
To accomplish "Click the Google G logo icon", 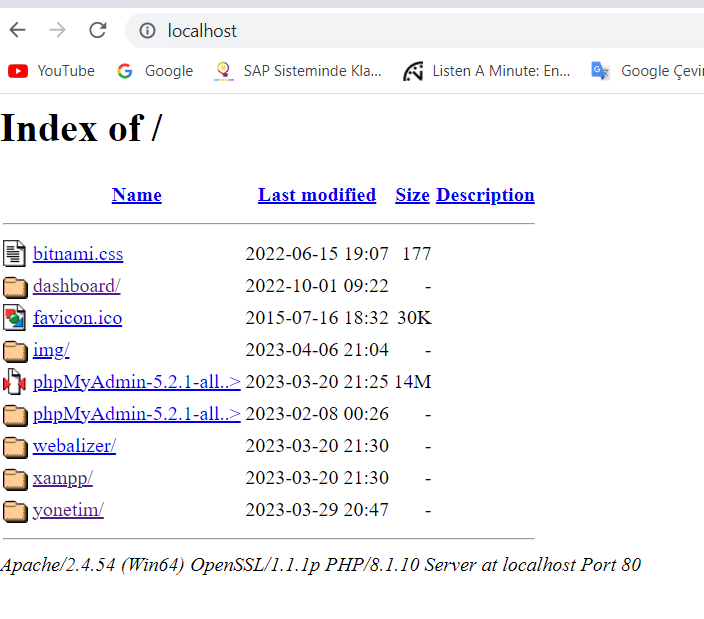I will (x=125, y=71).
